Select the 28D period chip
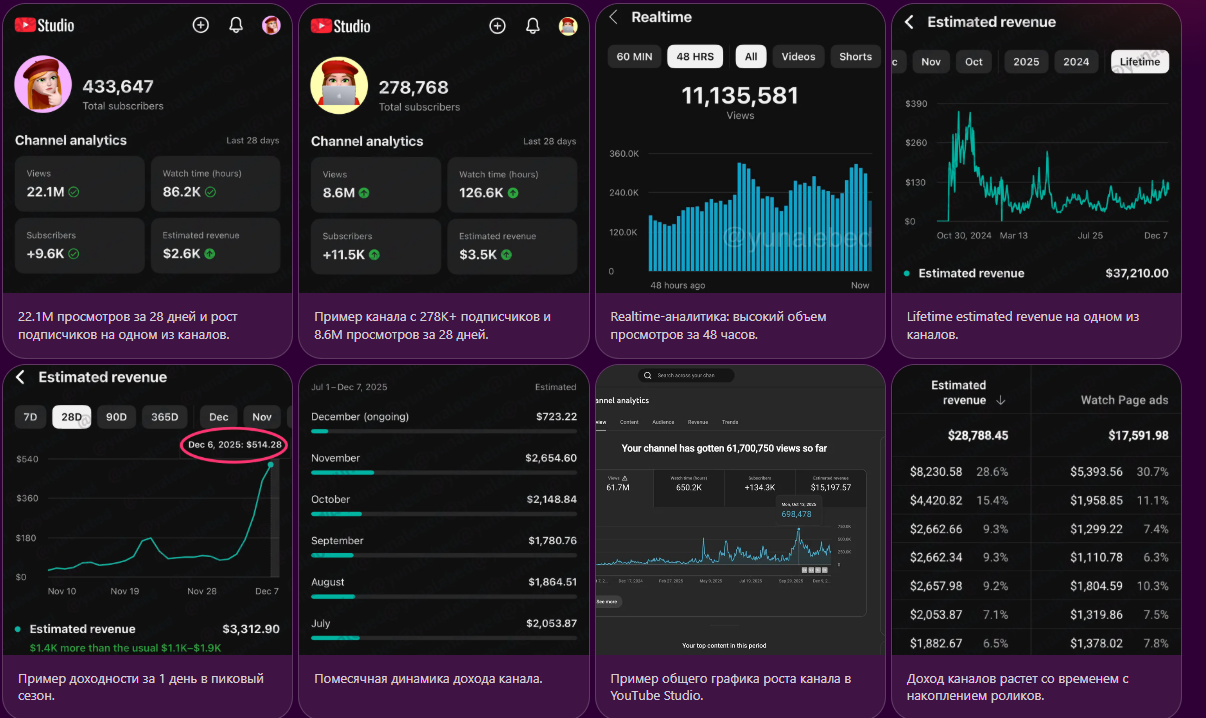 point(72,417)
